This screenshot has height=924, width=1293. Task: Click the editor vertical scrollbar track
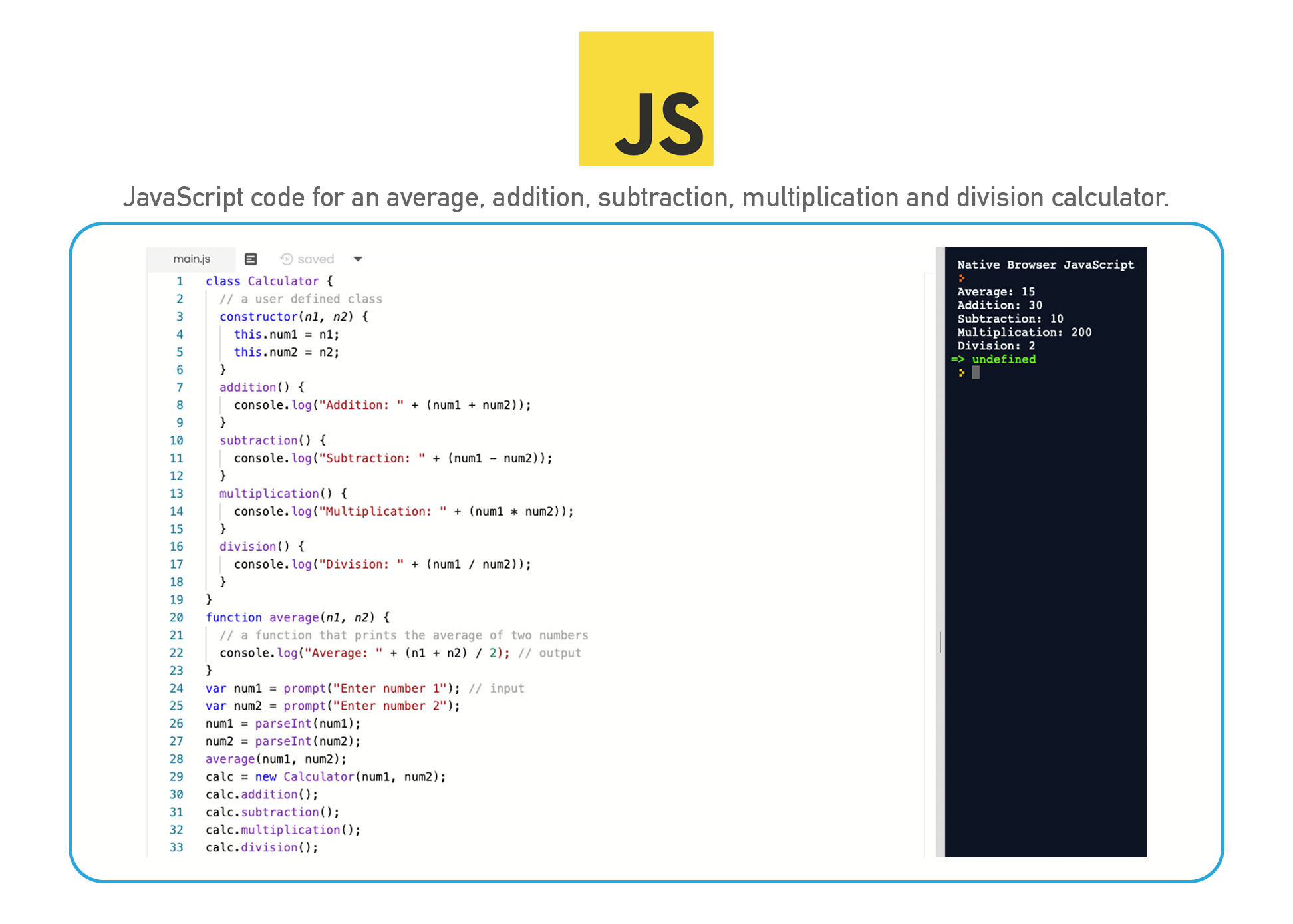930,564
